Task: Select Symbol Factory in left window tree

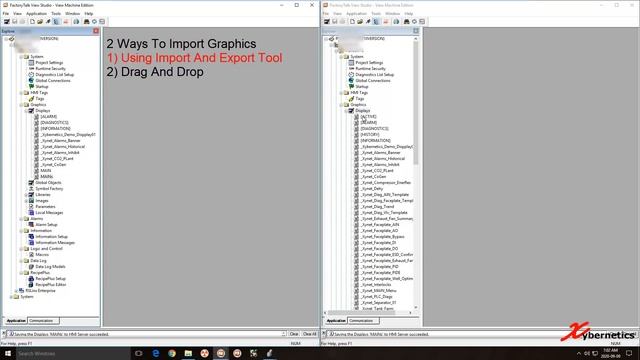Action: 49,189
